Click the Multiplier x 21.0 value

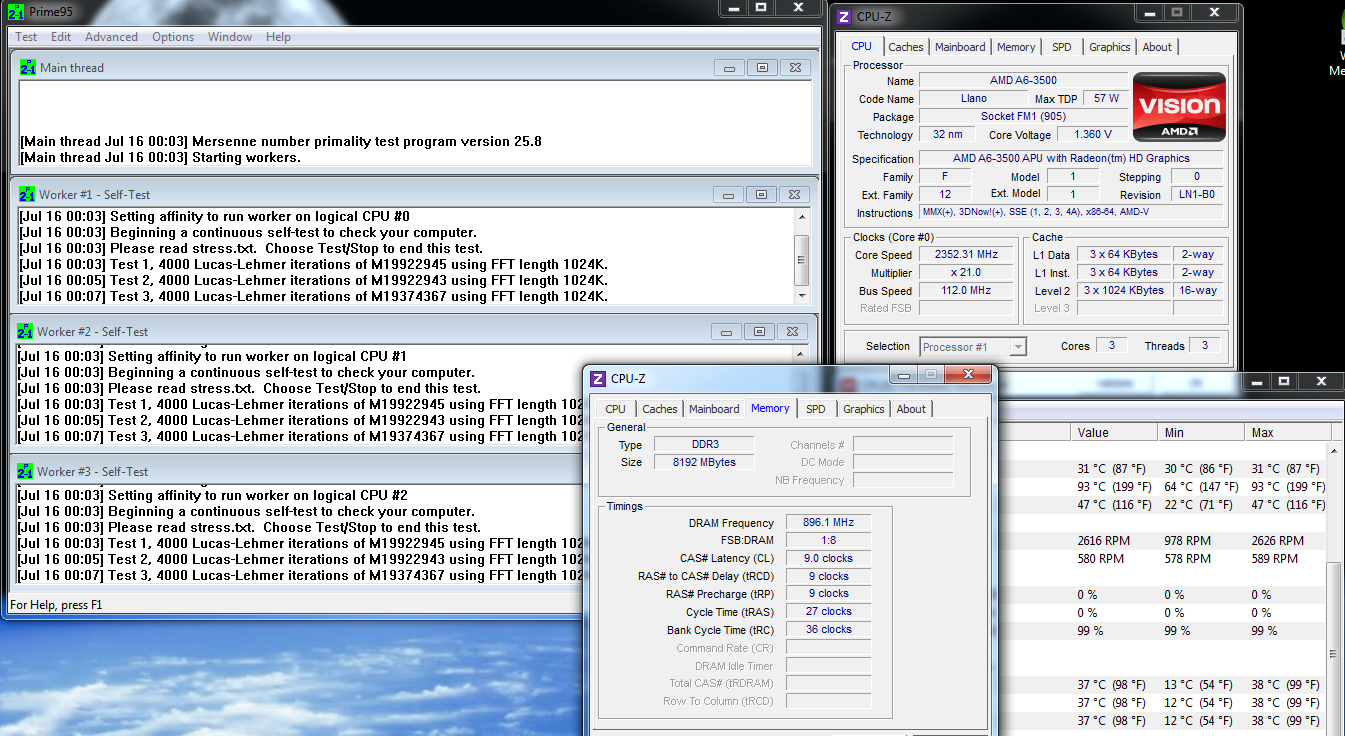click(x=966, y=273)
